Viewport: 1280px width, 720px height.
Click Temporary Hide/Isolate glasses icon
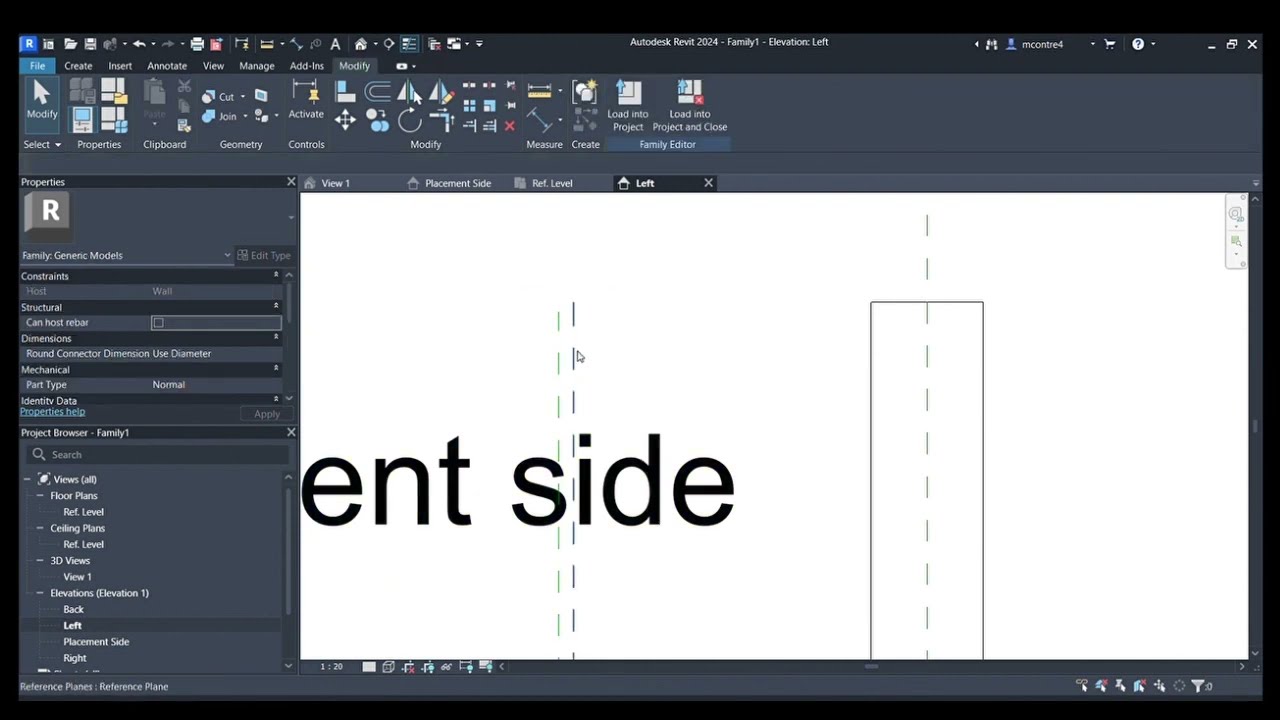[x=446, y=667]
